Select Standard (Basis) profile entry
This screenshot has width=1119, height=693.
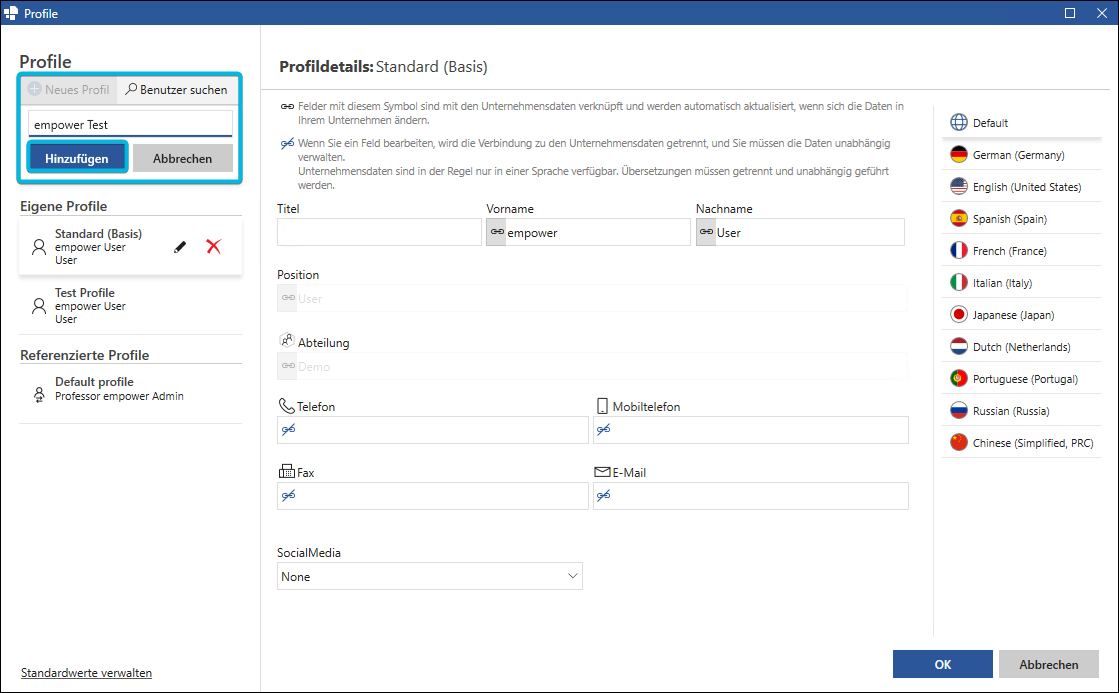point(131,247)
